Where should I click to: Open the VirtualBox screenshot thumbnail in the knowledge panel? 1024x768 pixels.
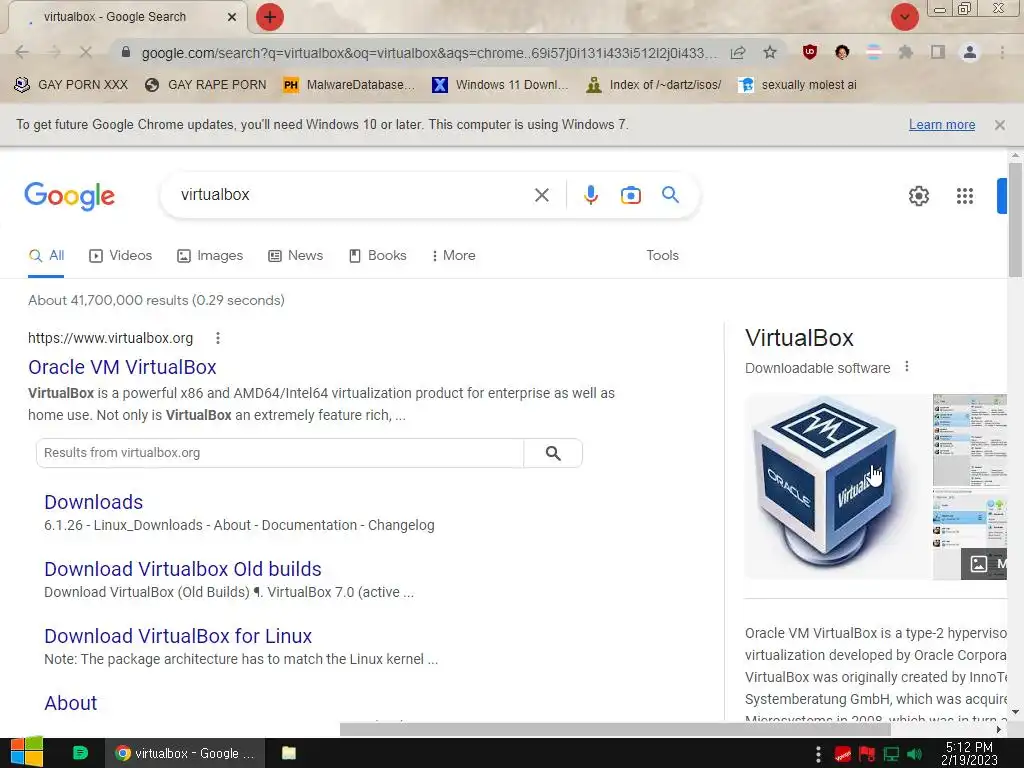970,440
